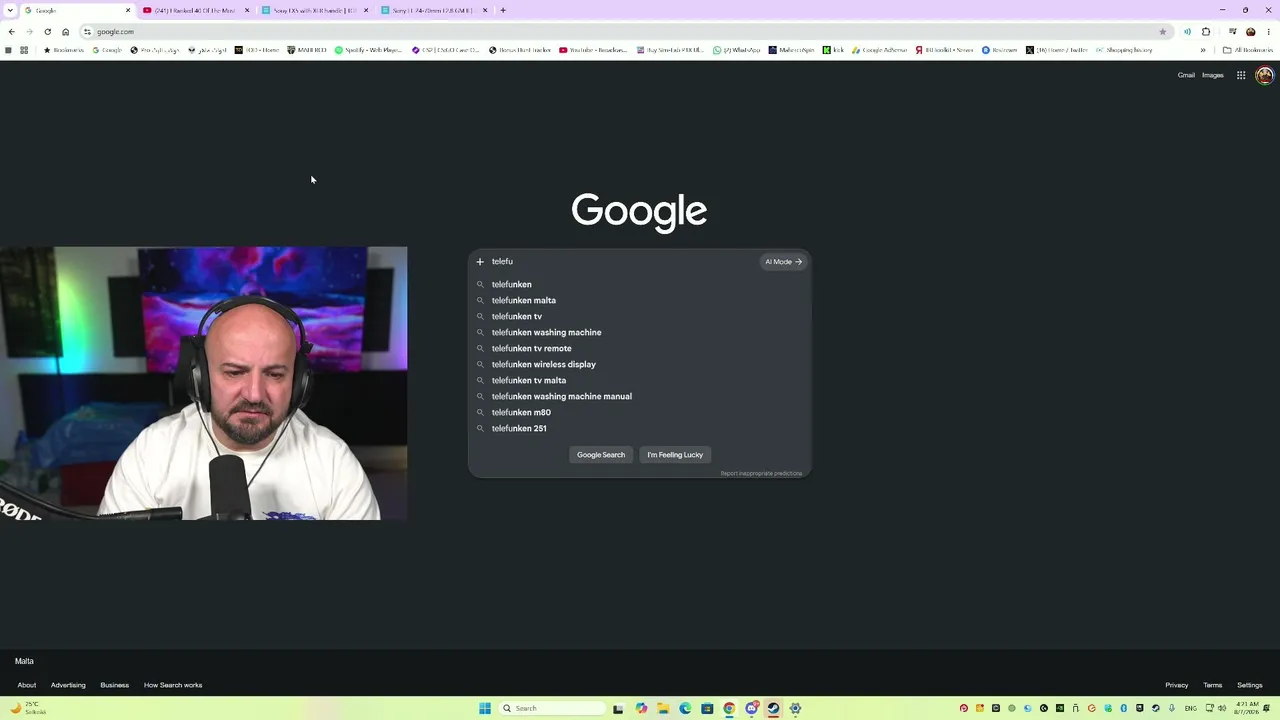Open the new tab with plus button

[503, 10]
